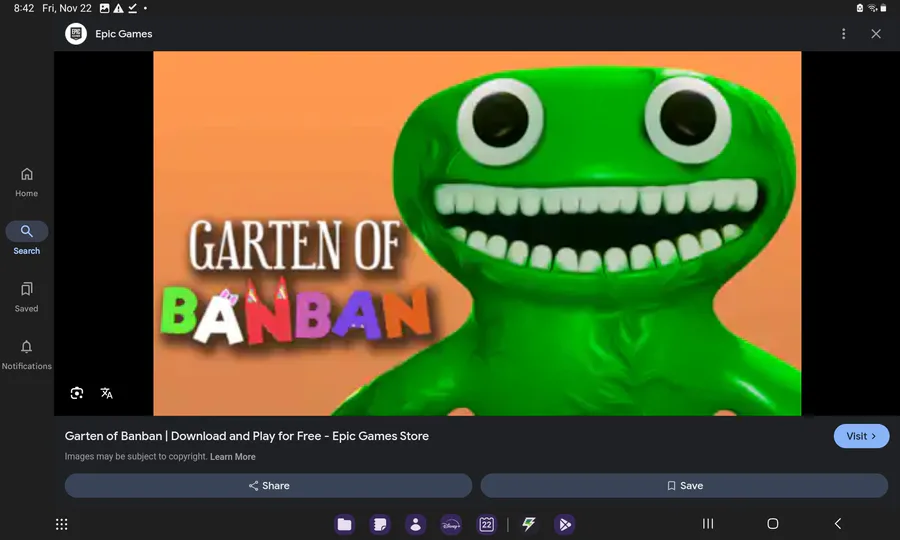
Task: Search this image with Google Lens
Action: point(77,393)
